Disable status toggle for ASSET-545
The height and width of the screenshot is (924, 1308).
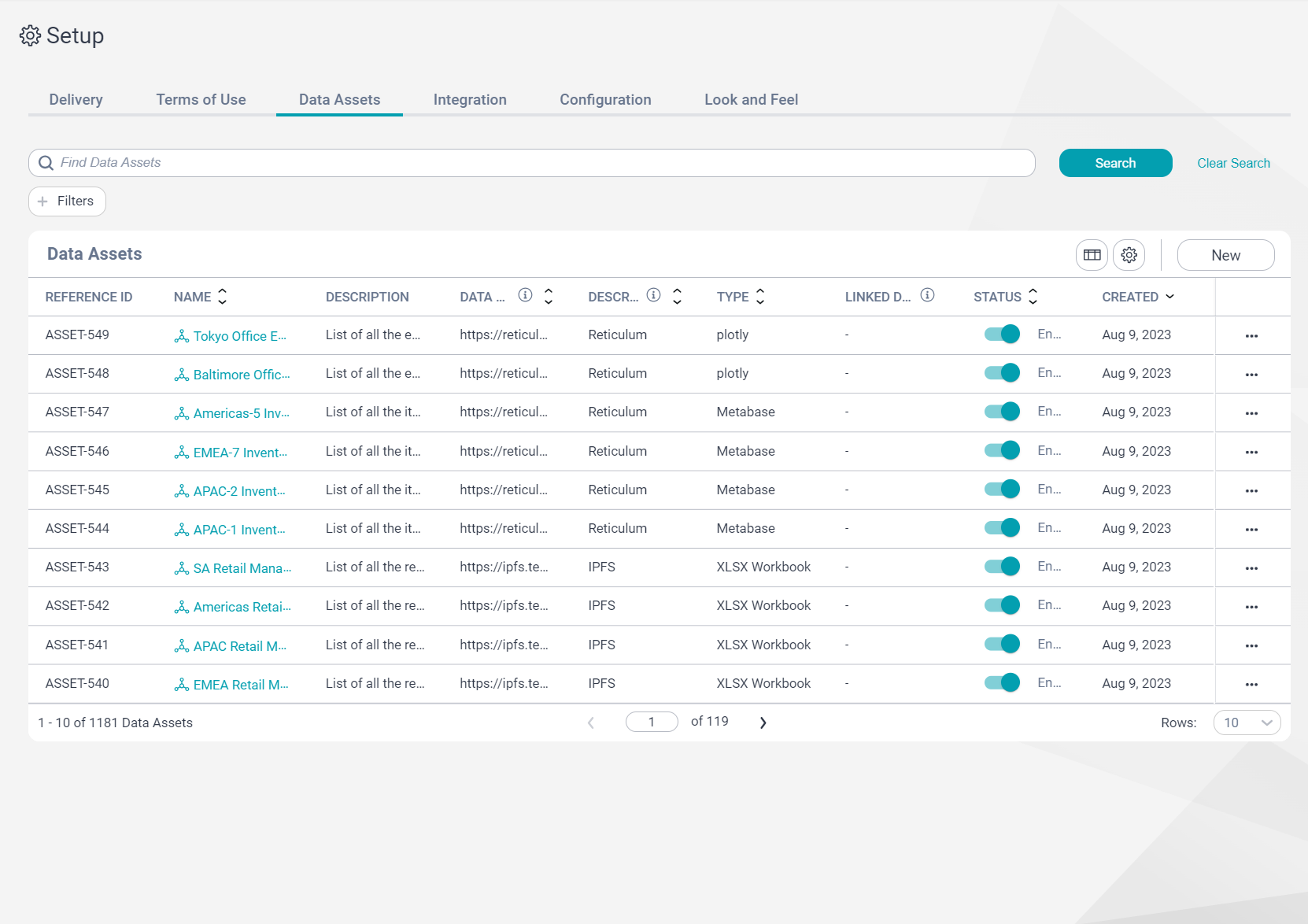1002,489
